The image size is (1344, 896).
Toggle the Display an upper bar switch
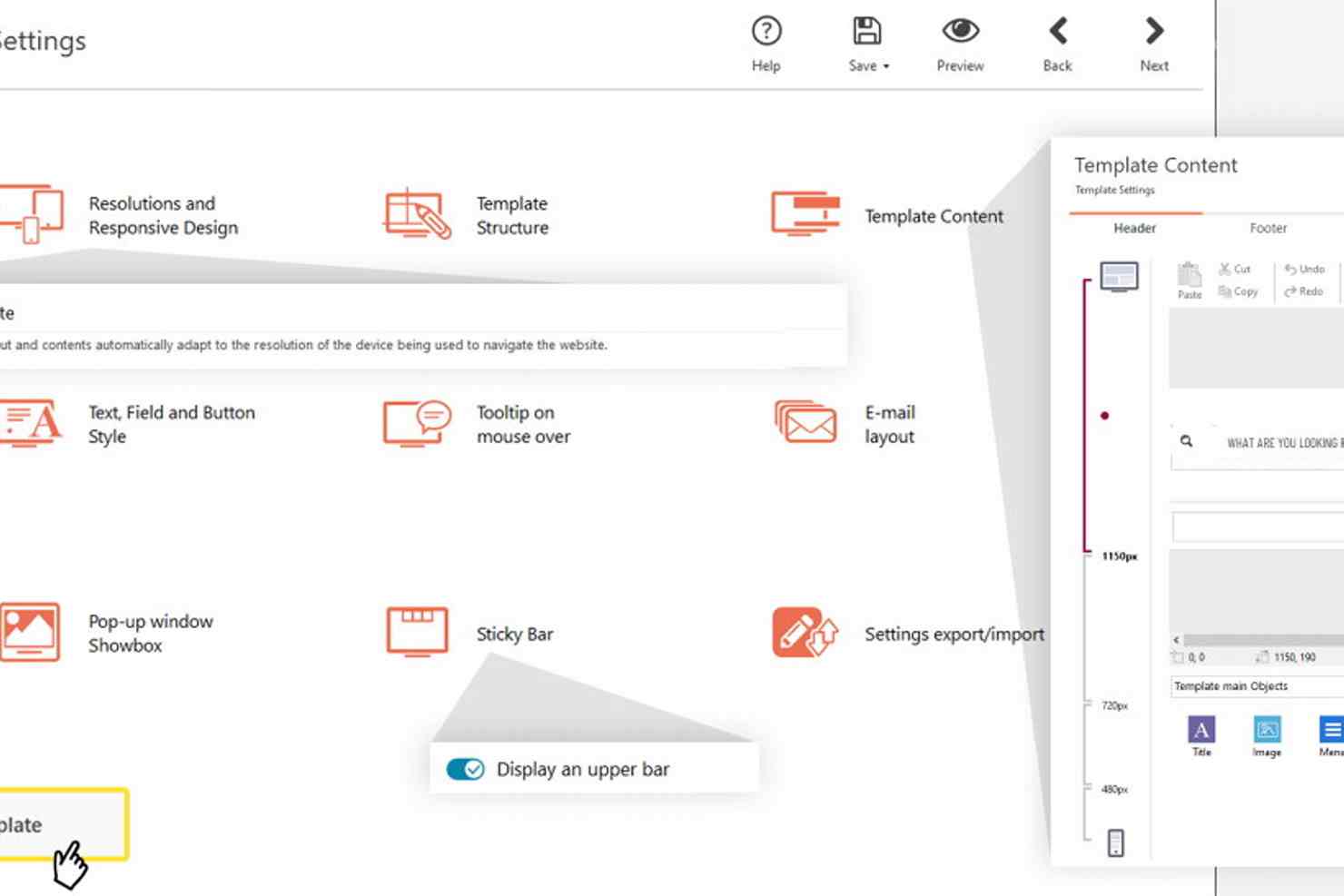(x=466, y=769)
